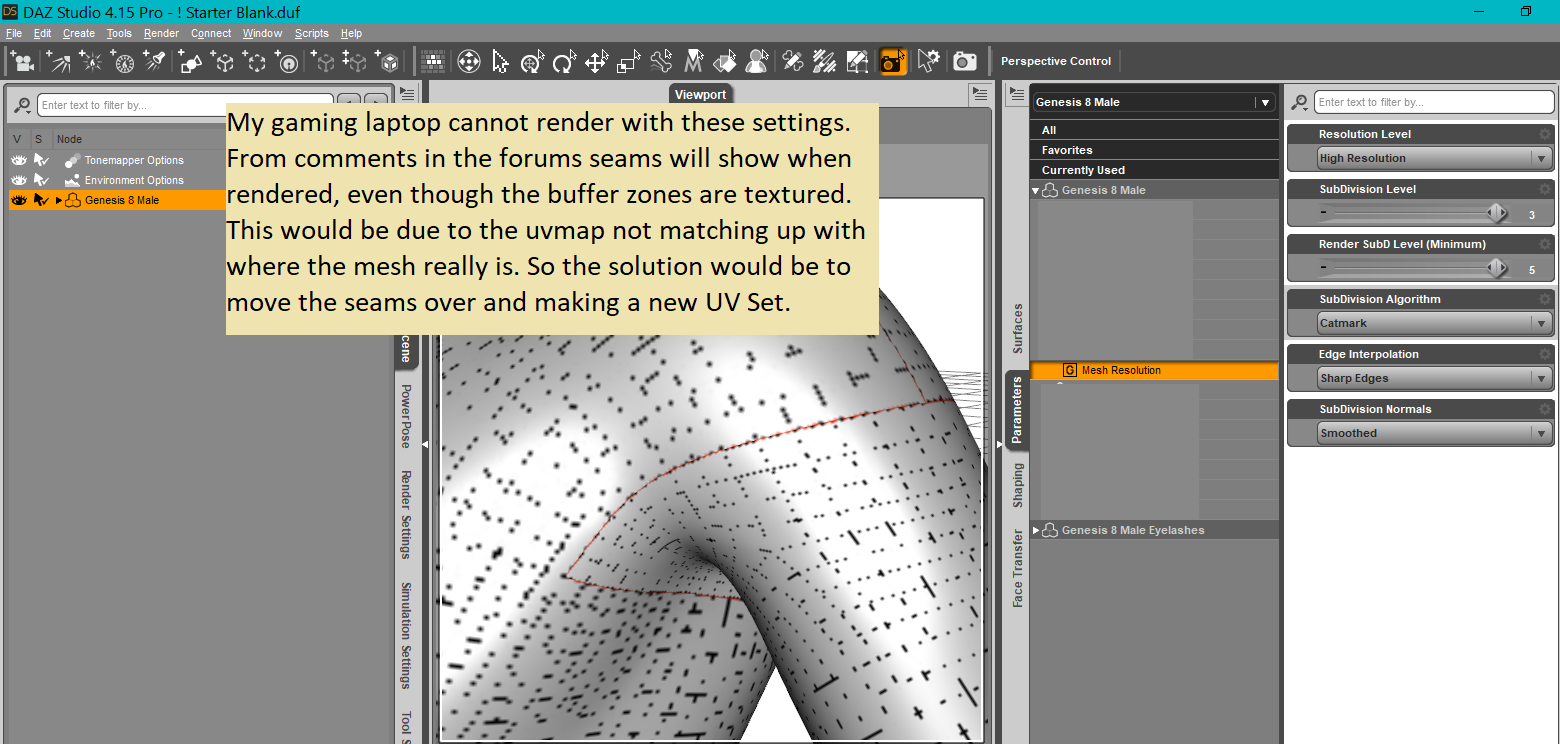Click the Render SubD Level slider handle
Image resolution: width=1560 pixels, height=744 pixels.
click(x=1497, y=268)
